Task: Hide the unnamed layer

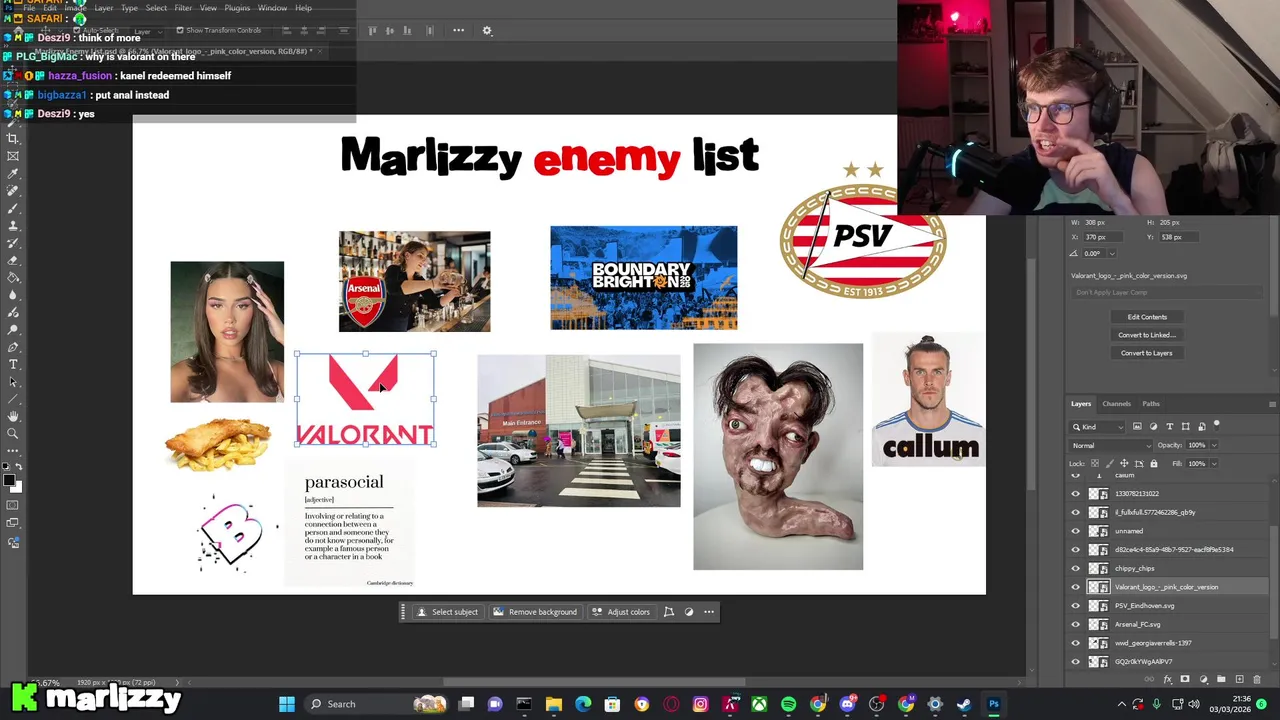Action: [x=1076, y=531]
